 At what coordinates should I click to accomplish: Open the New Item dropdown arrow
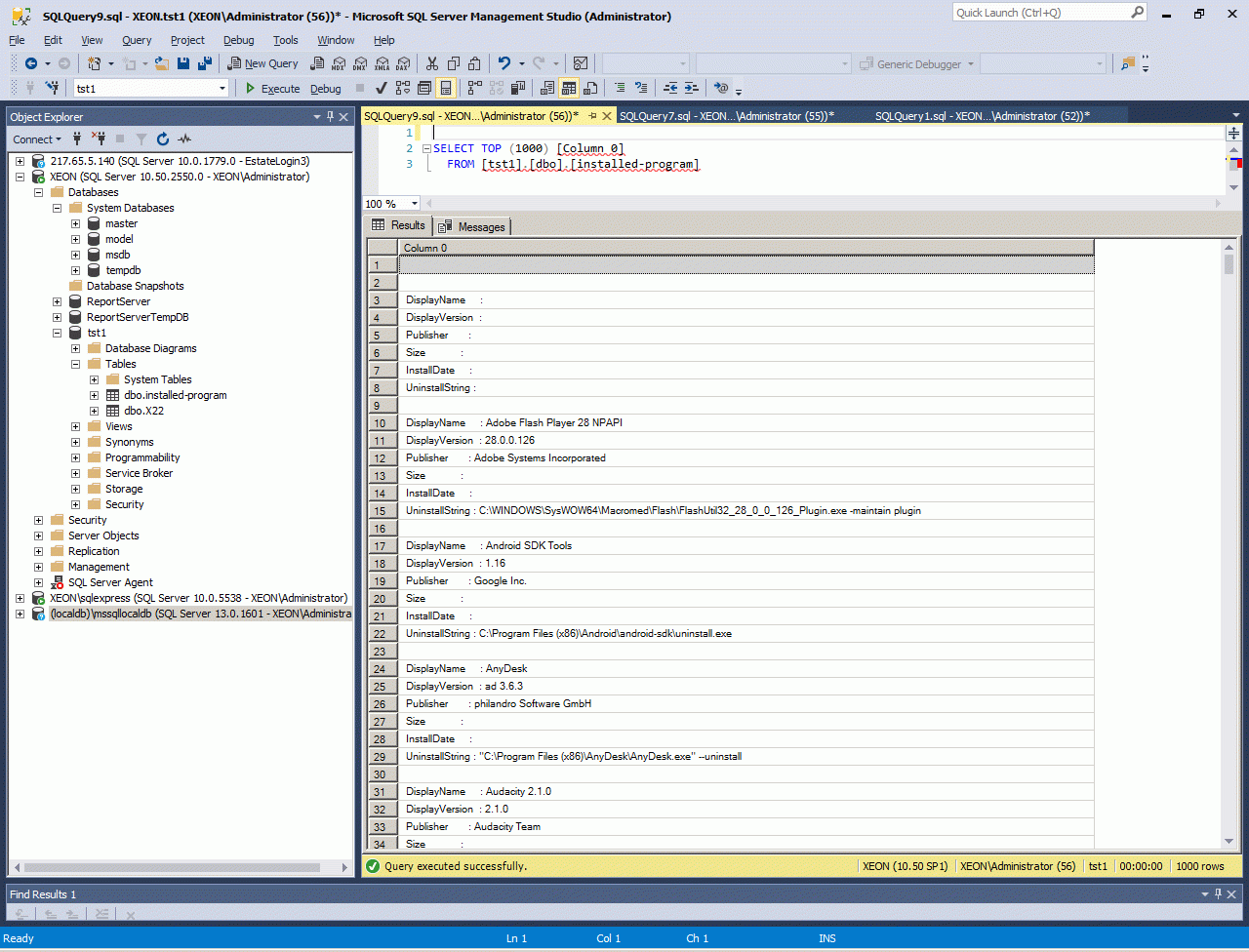click(110, 63)
